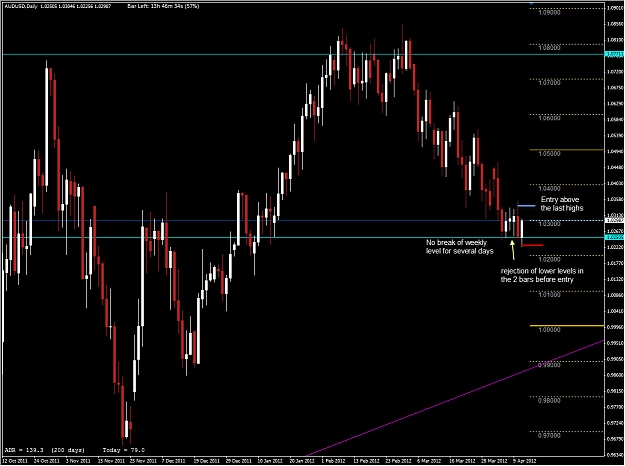Click the 9 Apr 2012 date label

[524, 460]
